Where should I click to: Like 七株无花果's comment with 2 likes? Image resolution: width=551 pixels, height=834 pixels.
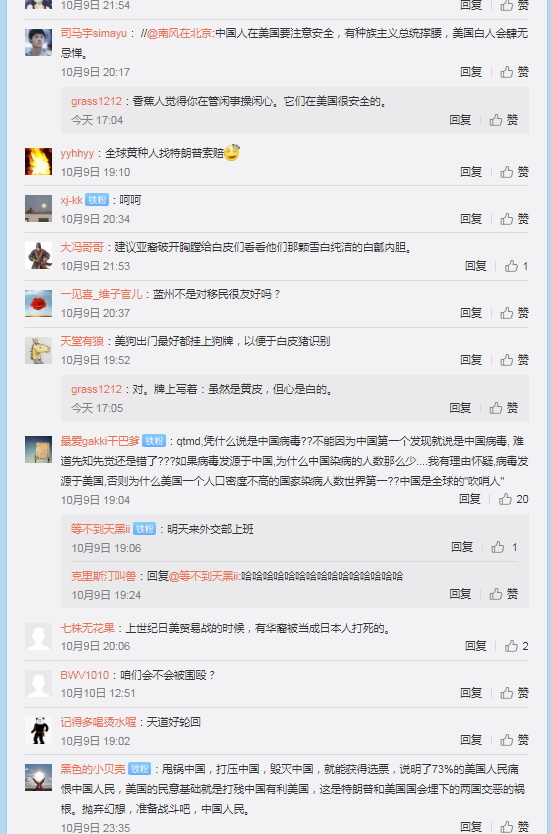[516, 646]
